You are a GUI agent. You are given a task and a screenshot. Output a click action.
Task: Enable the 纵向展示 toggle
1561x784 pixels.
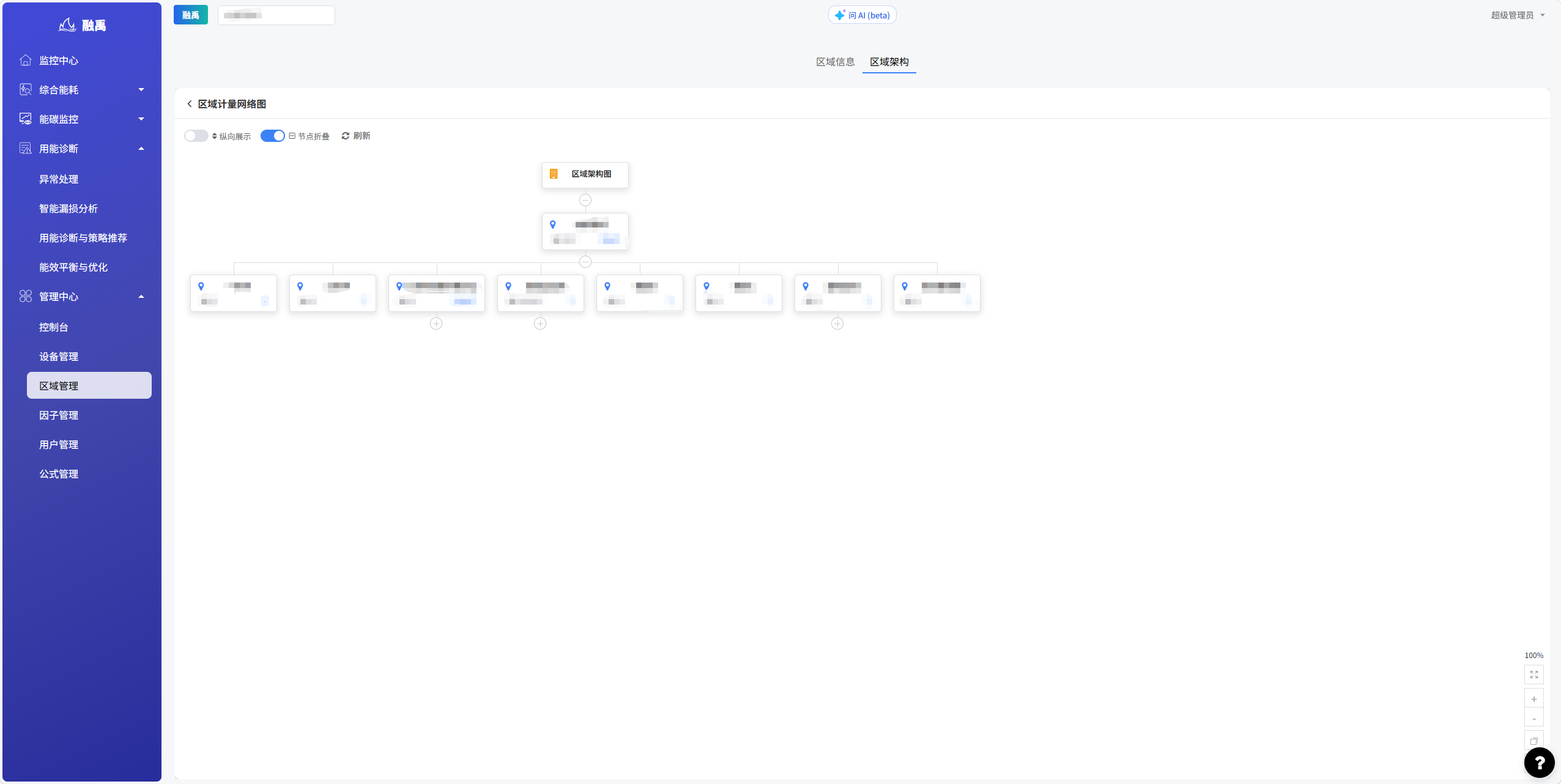pyautogui.click(x=196, y=136)
